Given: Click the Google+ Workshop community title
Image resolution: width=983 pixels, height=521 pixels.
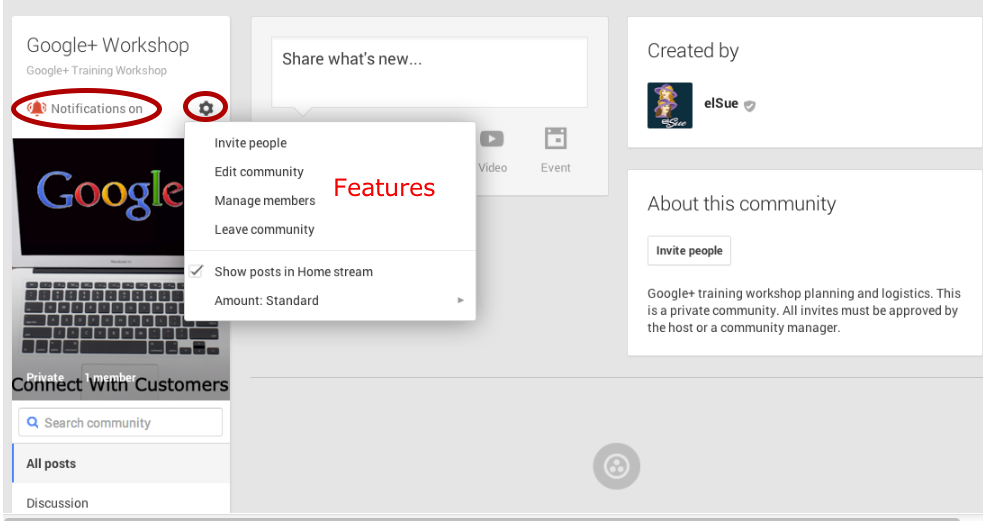Looking at the screenshot, I should (108, 45).
